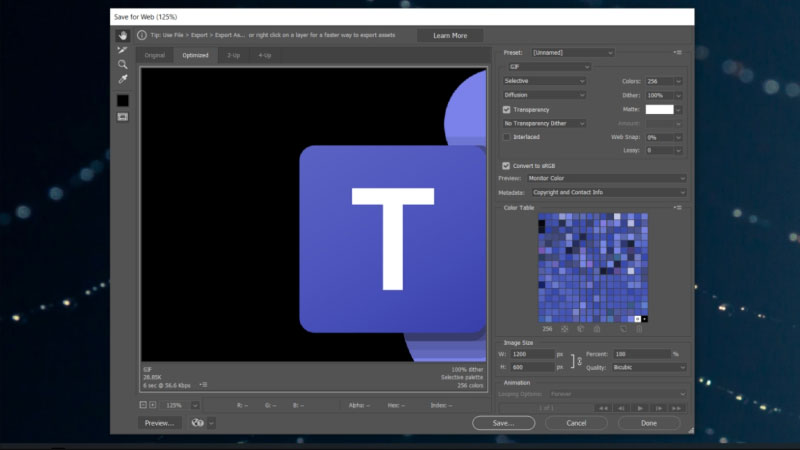Open the Matte color dropdown arrow

click(678, 110)
